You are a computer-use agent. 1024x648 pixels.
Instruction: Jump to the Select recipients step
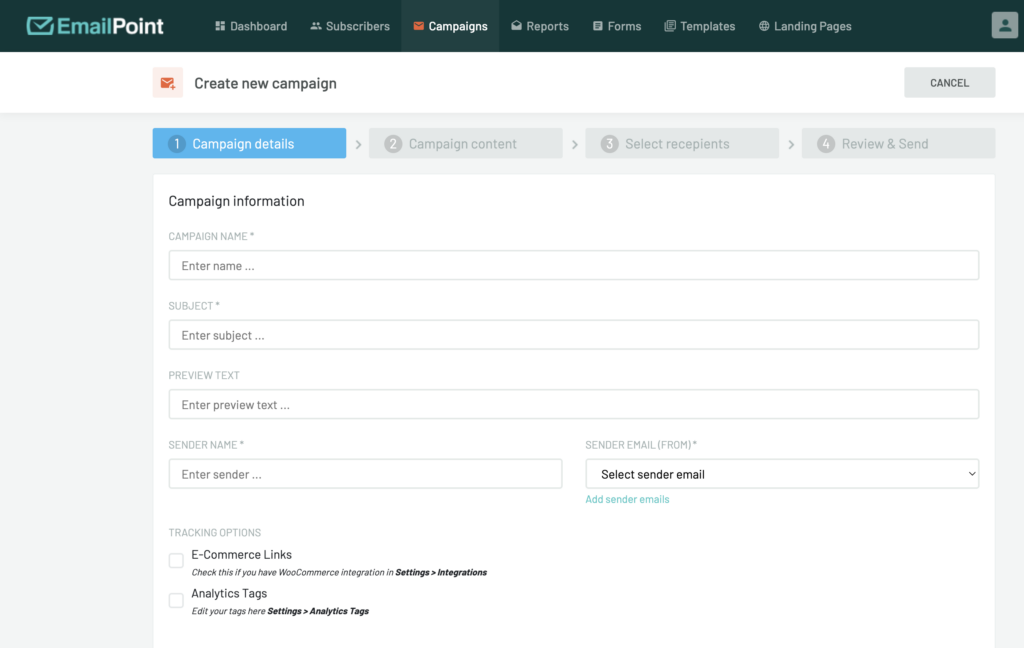coord(681,144)
